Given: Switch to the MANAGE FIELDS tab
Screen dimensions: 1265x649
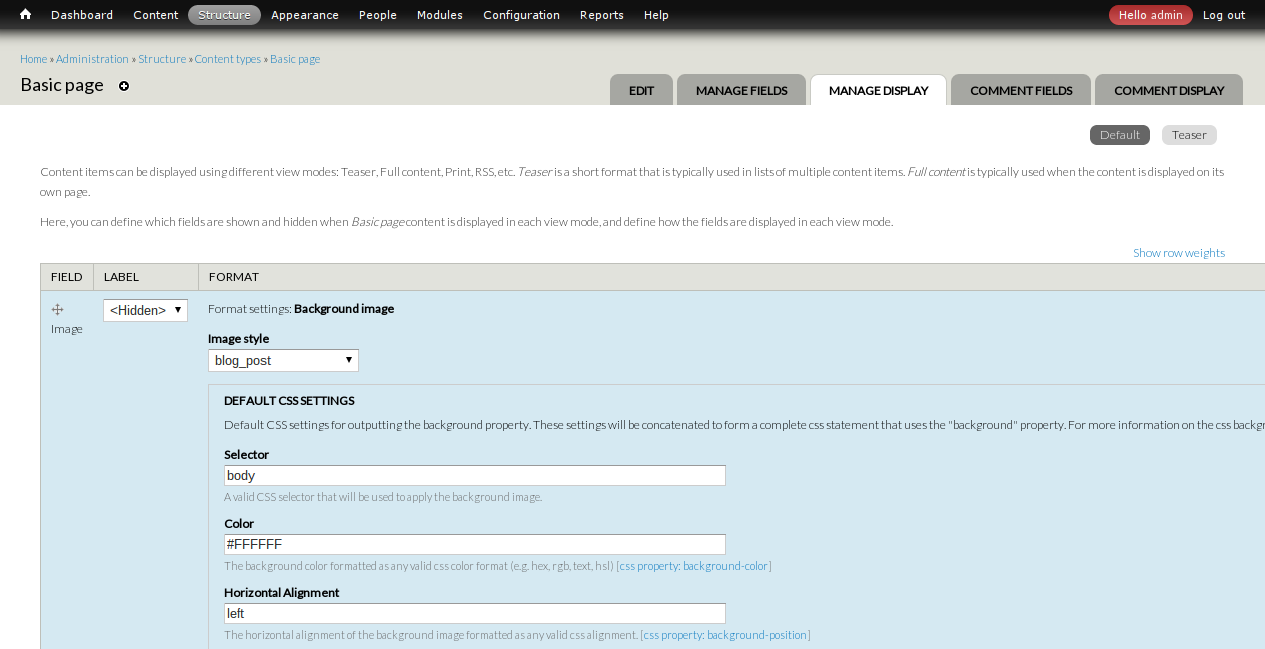Looking at the screenshot, I should [x=741, y=90].
